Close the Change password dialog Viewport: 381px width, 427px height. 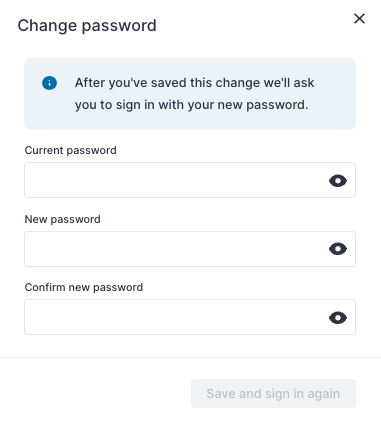(x=359, y=19)
